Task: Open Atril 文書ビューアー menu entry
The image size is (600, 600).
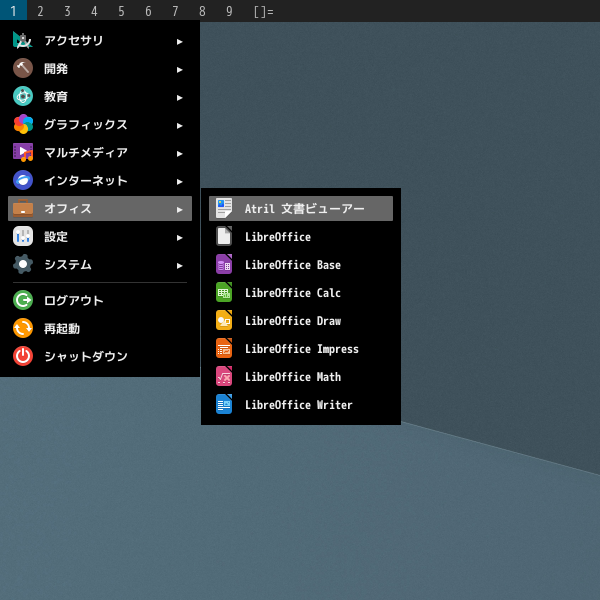Action: [301, 209]
